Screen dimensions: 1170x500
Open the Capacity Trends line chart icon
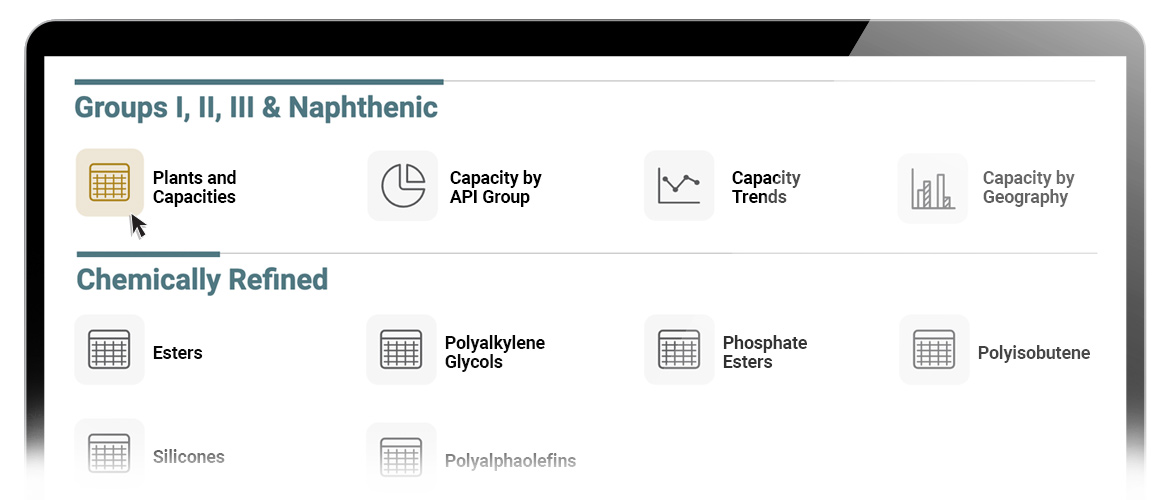coord(679,186)
